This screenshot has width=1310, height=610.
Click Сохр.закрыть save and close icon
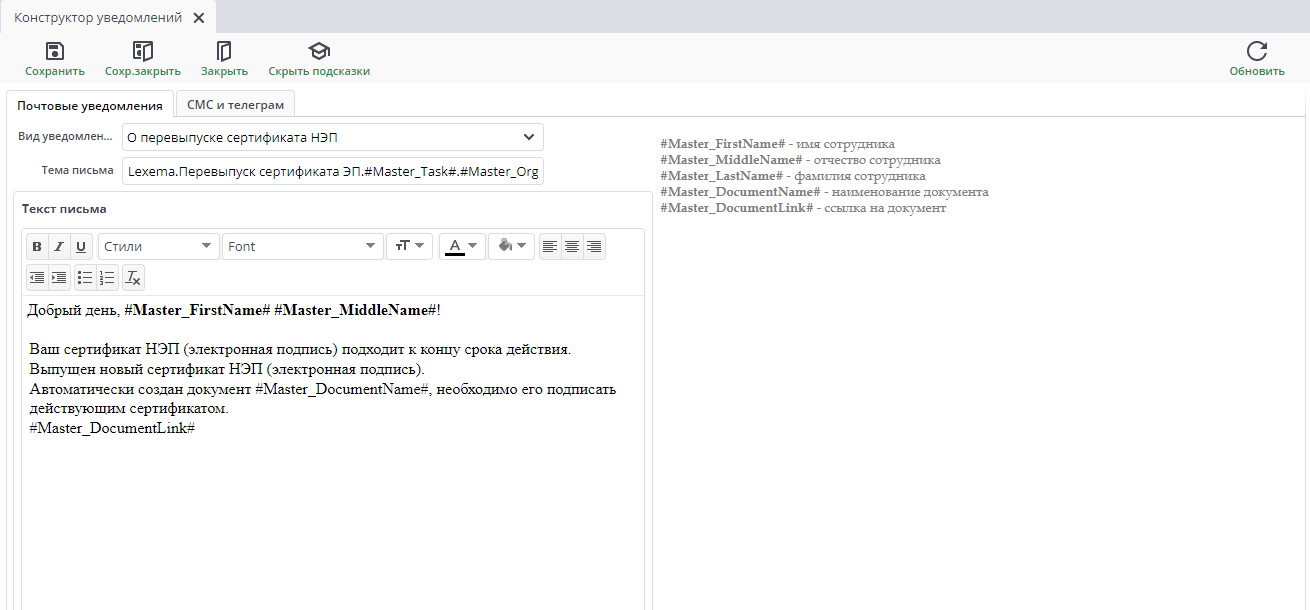pyautogui.click(x=143, y=51)
